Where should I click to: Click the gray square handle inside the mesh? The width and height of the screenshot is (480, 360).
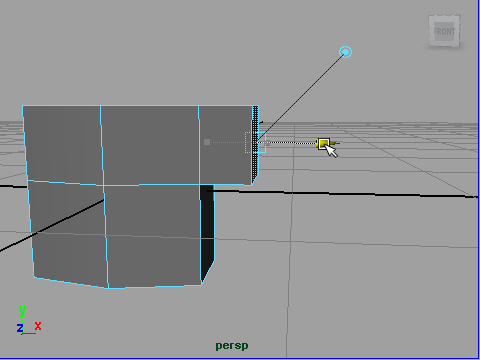(207, 142)
